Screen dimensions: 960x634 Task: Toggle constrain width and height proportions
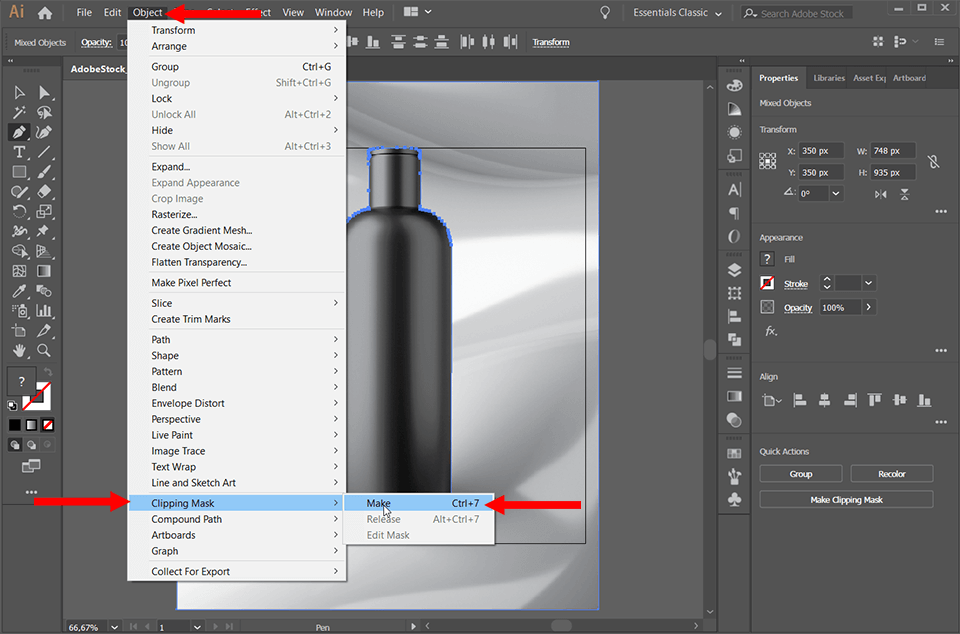point(933,162)
